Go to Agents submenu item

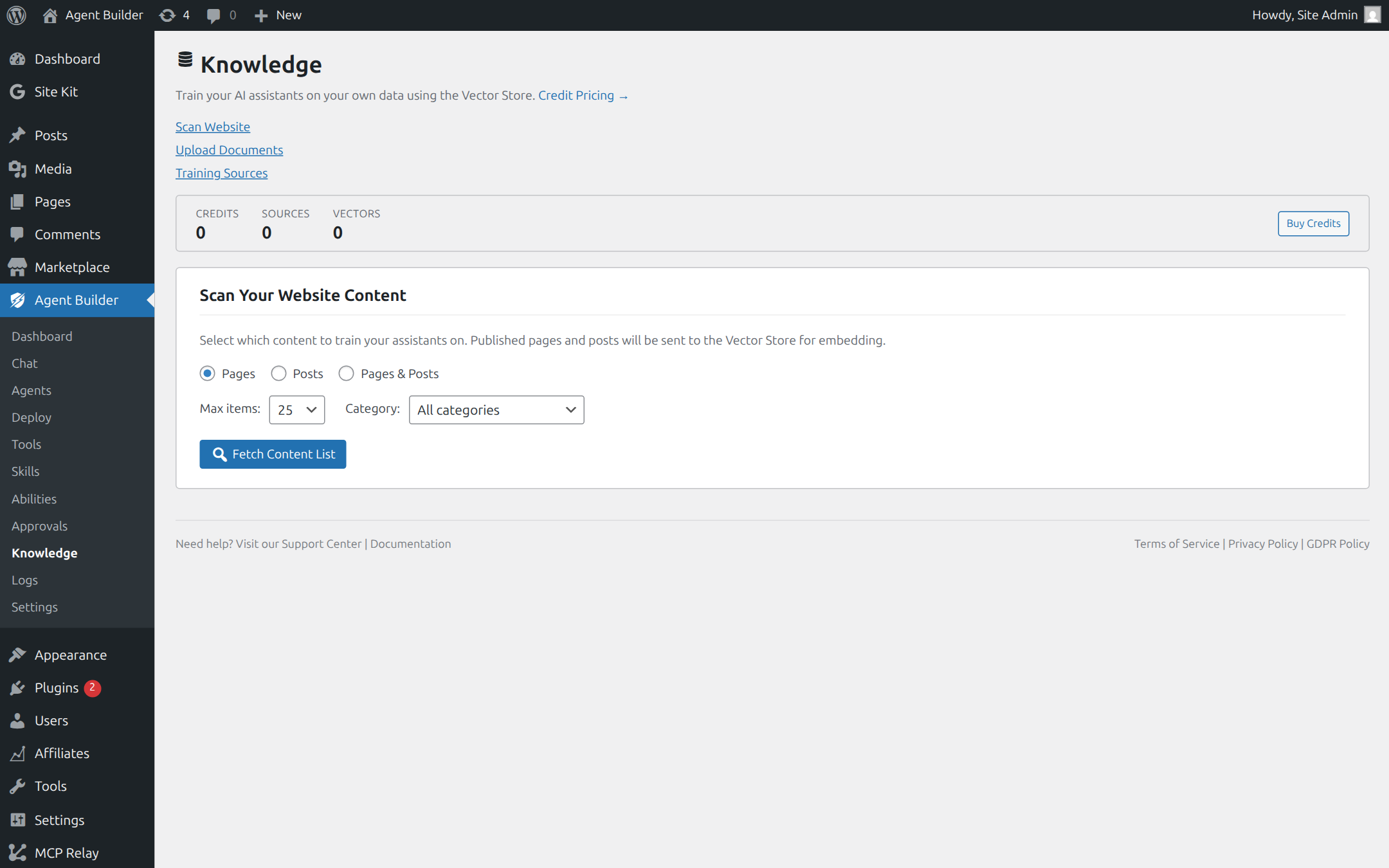(x=32, y=390)
